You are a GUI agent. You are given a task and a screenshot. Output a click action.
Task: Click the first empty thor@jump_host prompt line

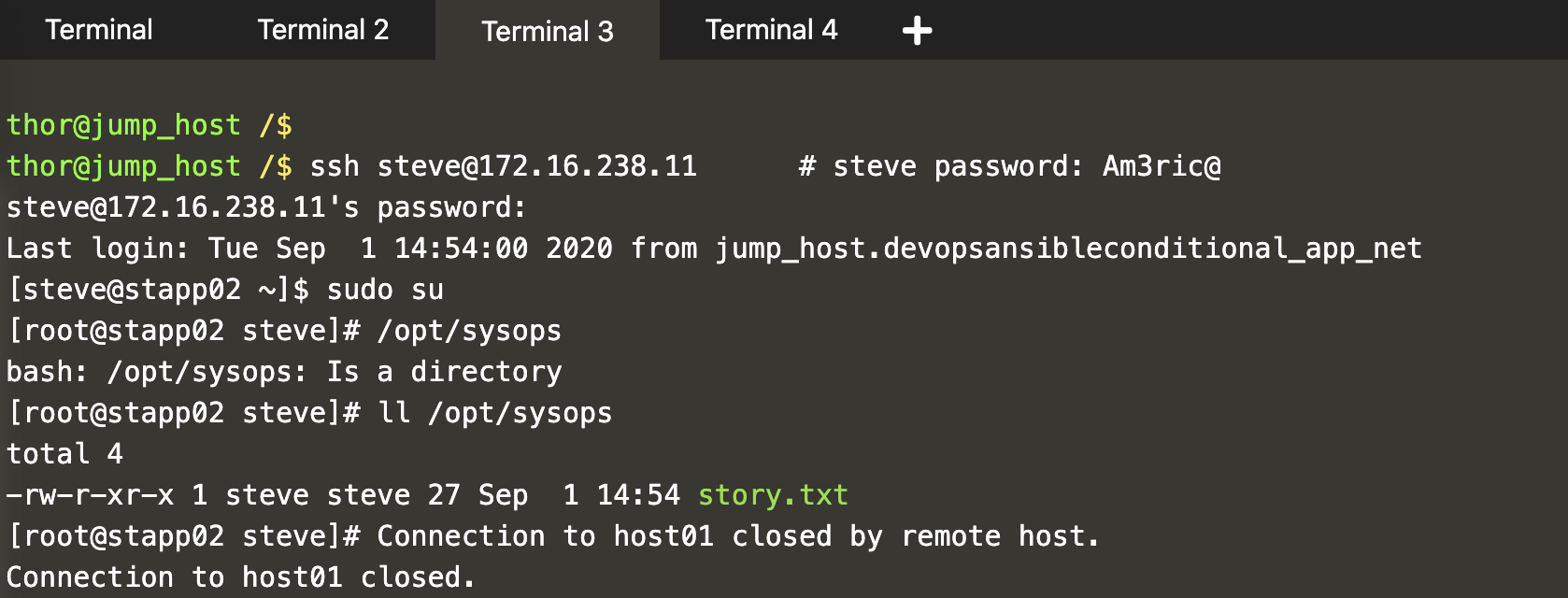tap(150, 125)
